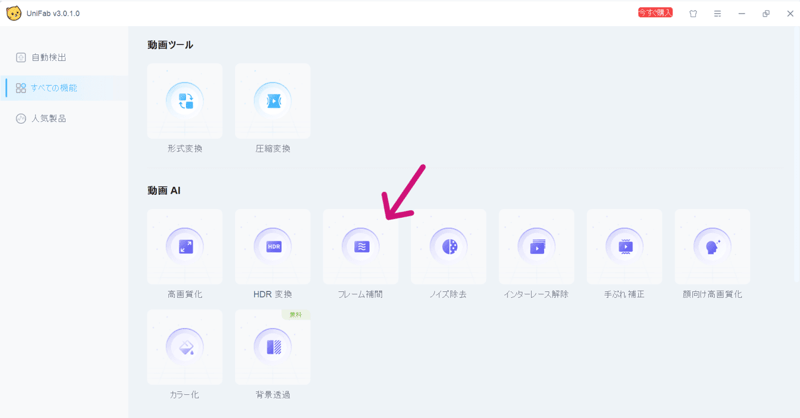Launch the フレーム補間 frame interpolation tool
This screenshot has width=800, height=418.
tap(361, 247)
